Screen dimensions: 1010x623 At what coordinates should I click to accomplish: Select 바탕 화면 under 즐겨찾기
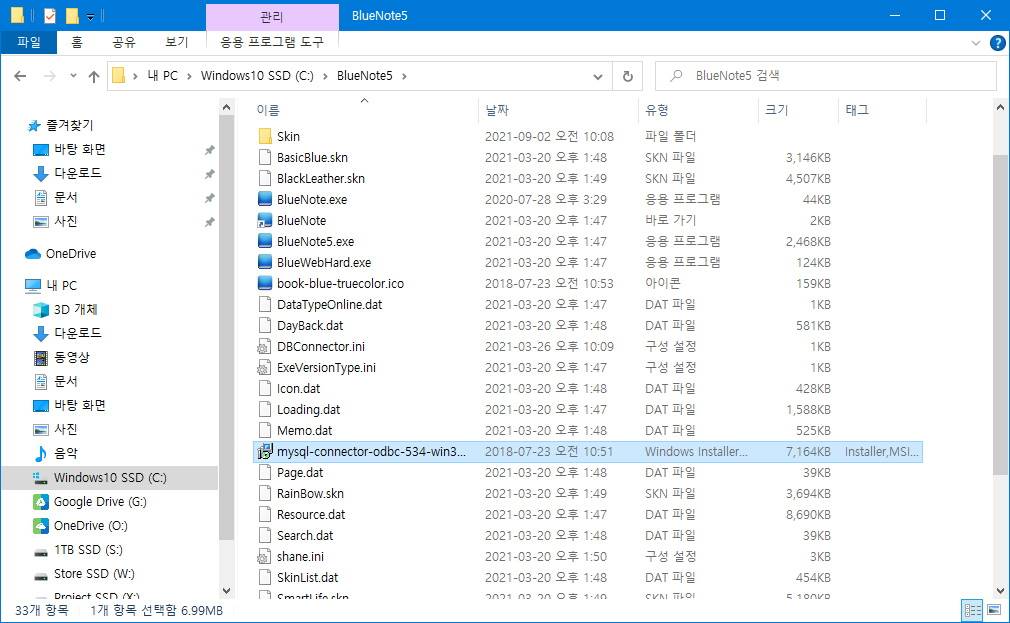(x=70, y=149)
